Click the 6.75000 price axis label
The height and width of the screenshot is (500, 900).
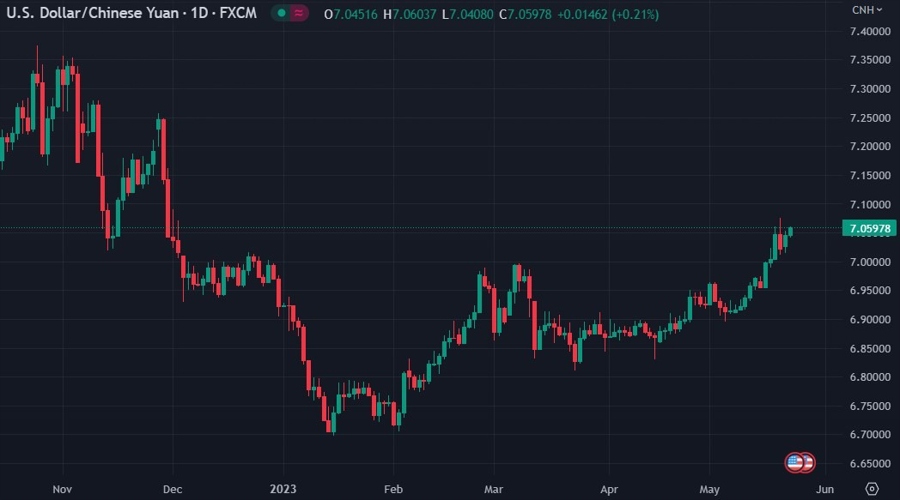pyautogui.click(x=870, y=406)
